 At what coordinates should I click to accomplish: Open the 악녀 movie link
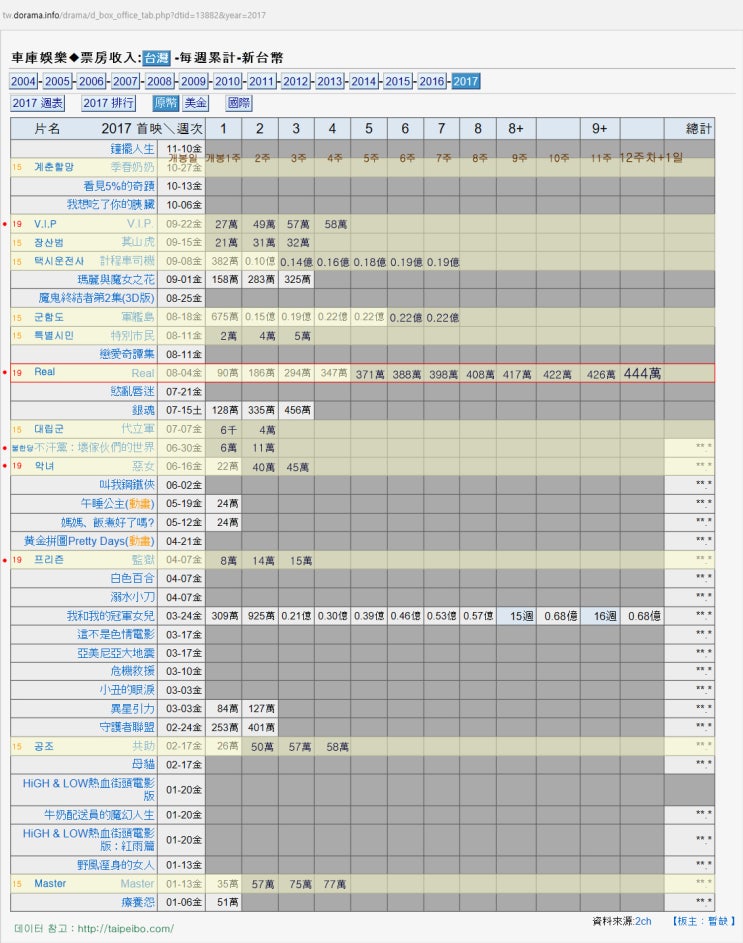pyautogui.click(x=44, y=465)
